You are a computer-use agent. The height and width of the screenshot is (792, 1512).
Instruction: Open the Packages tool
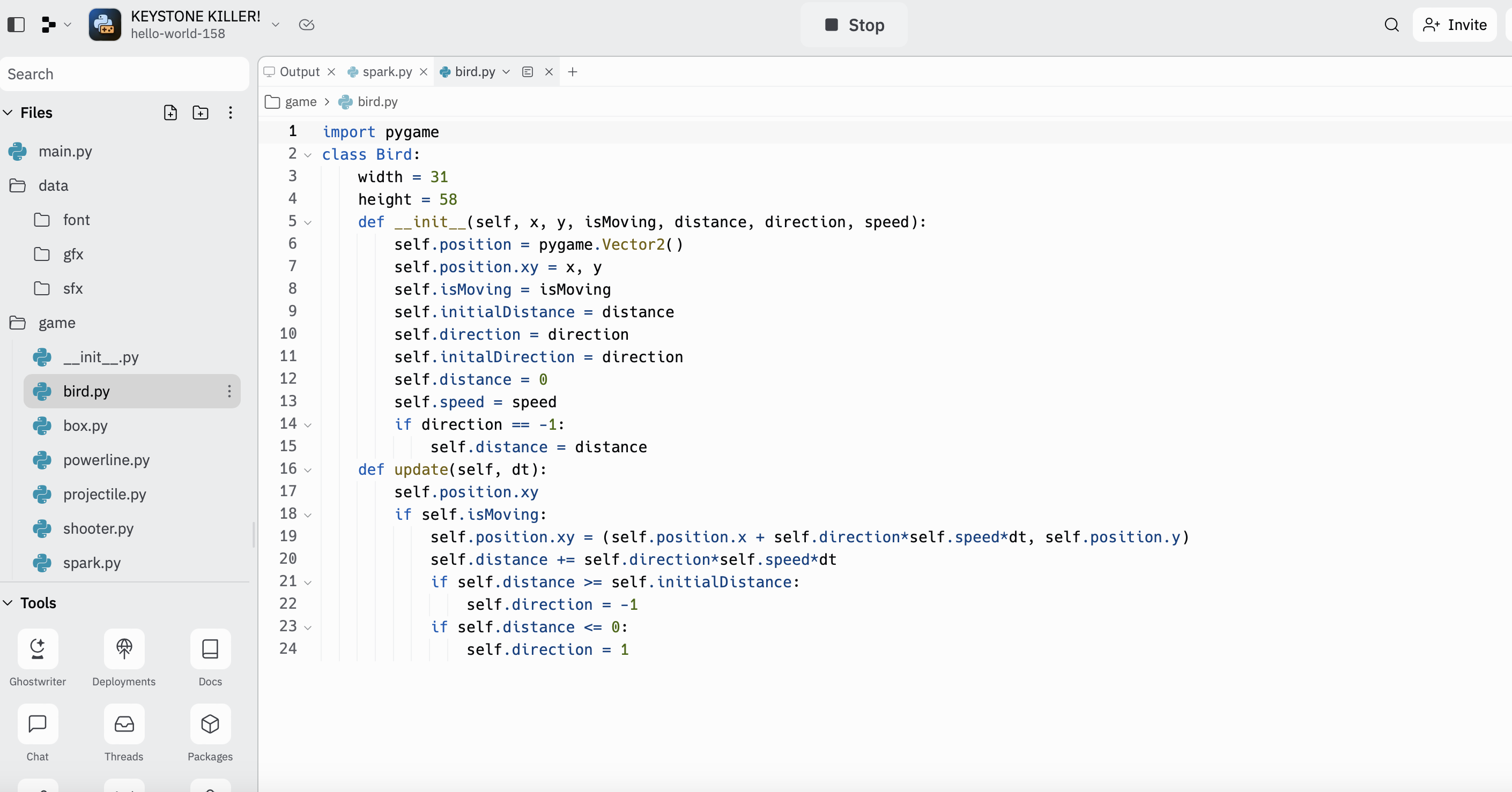[x=210, y=724]
